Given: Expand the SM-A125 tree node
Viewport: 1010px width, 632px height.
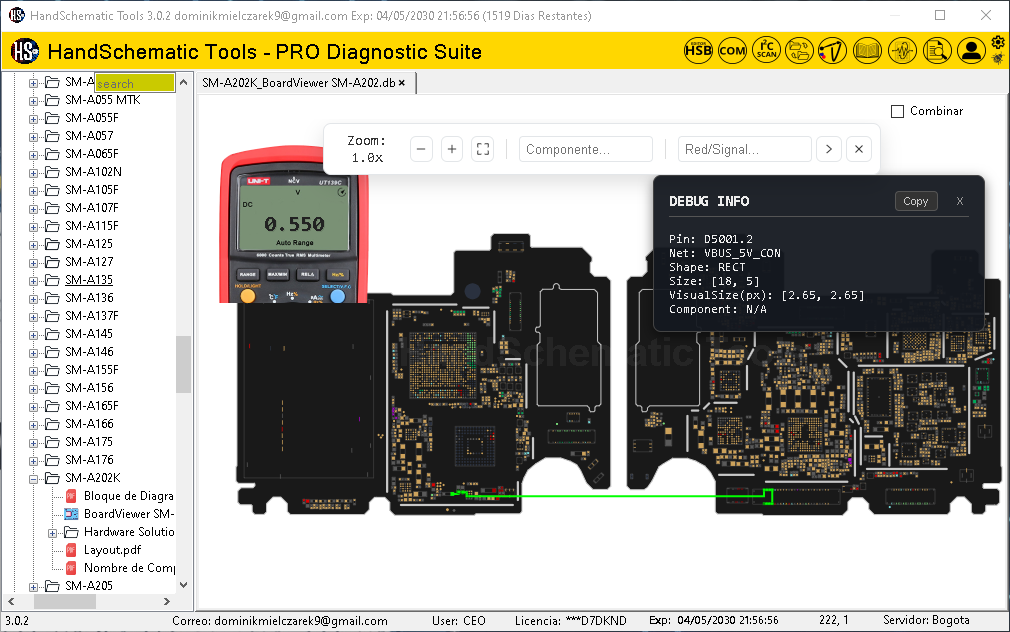Looking at the screenshot, I should pyautogui.click(x=33, y=245).
